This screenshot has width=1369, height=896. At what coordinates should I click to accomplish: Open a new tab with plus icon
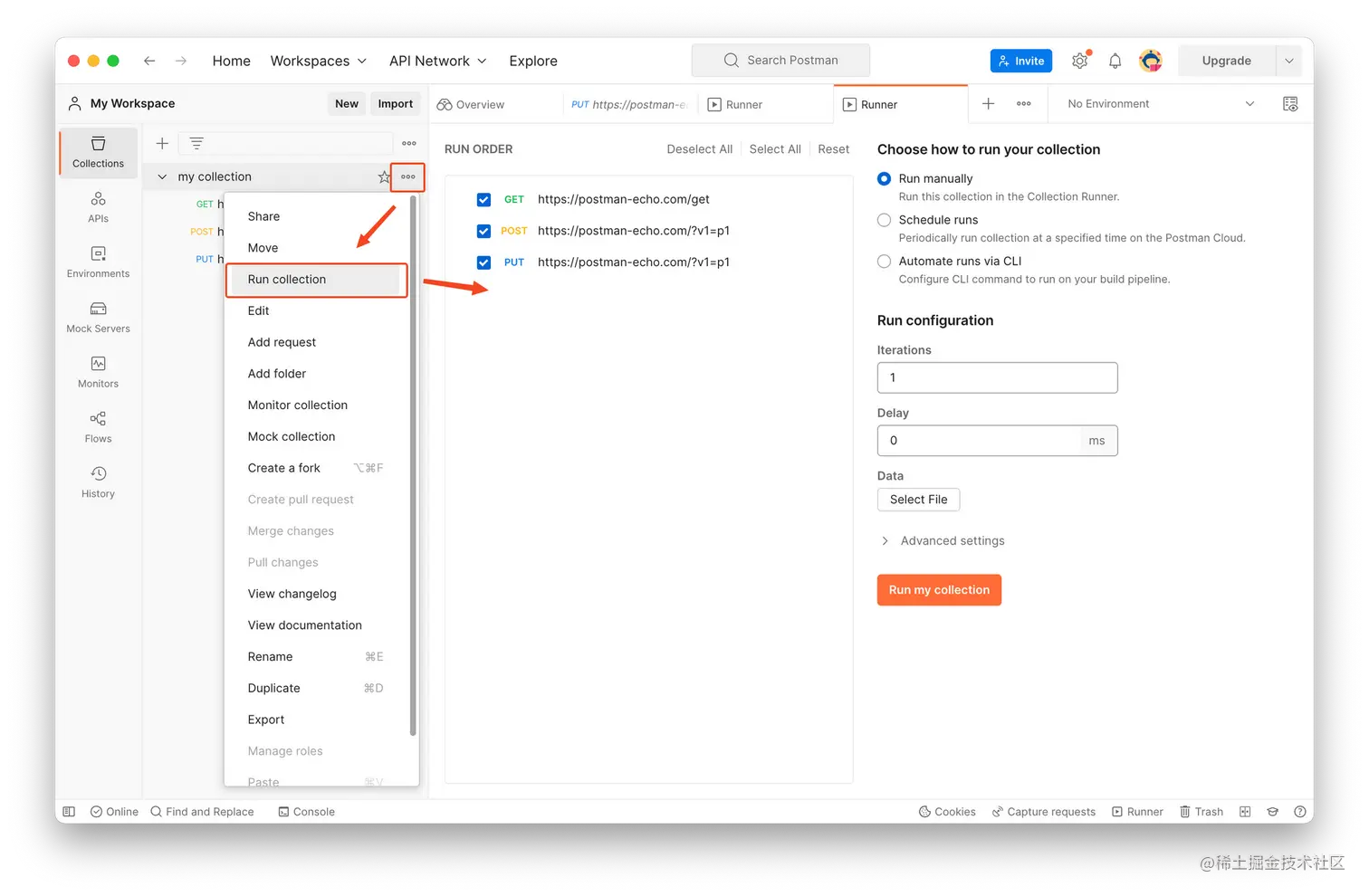click(x=989, y=104)
